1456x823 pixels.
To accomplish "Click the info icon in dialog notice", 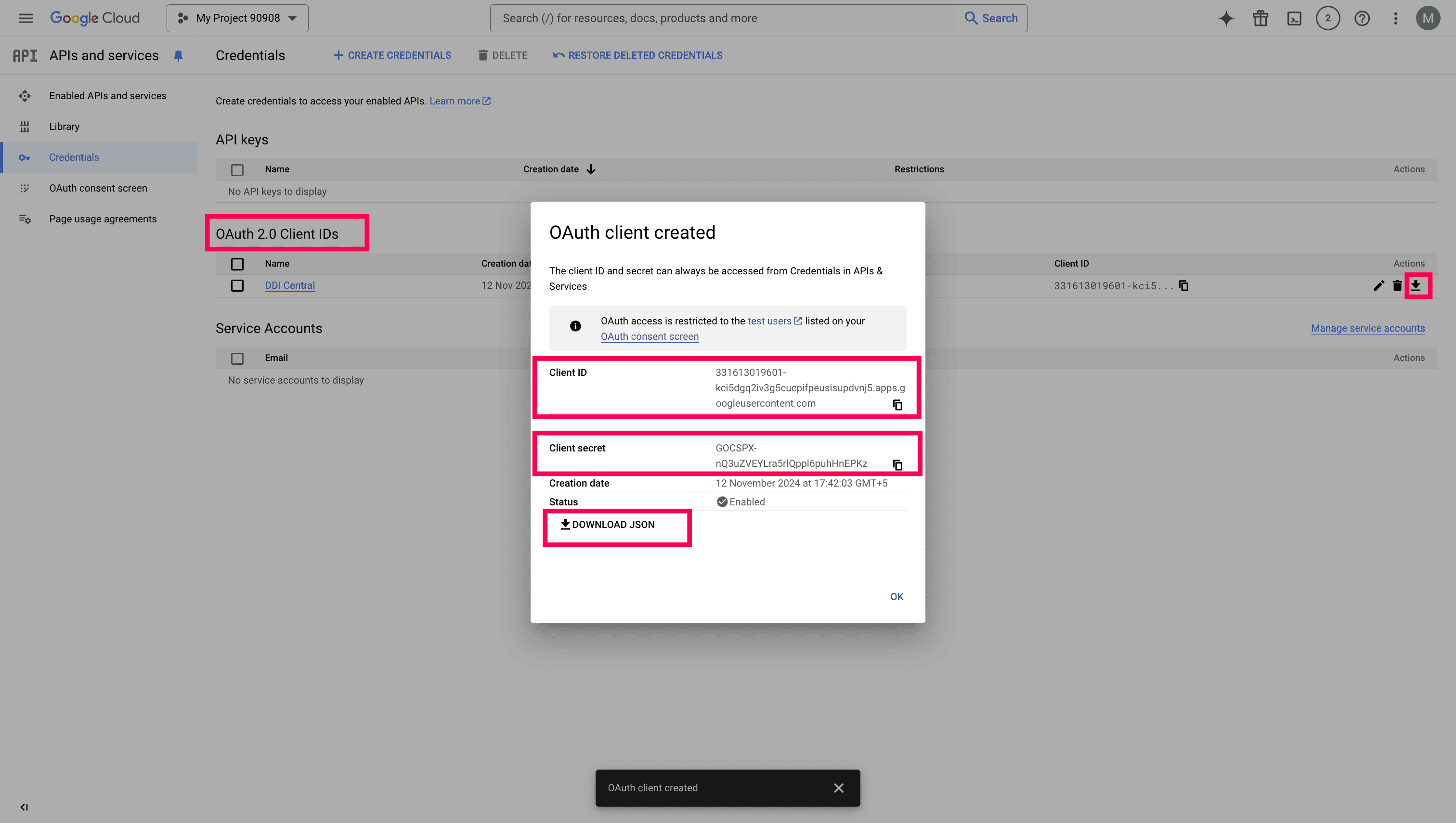I will [x=575, y=326].
